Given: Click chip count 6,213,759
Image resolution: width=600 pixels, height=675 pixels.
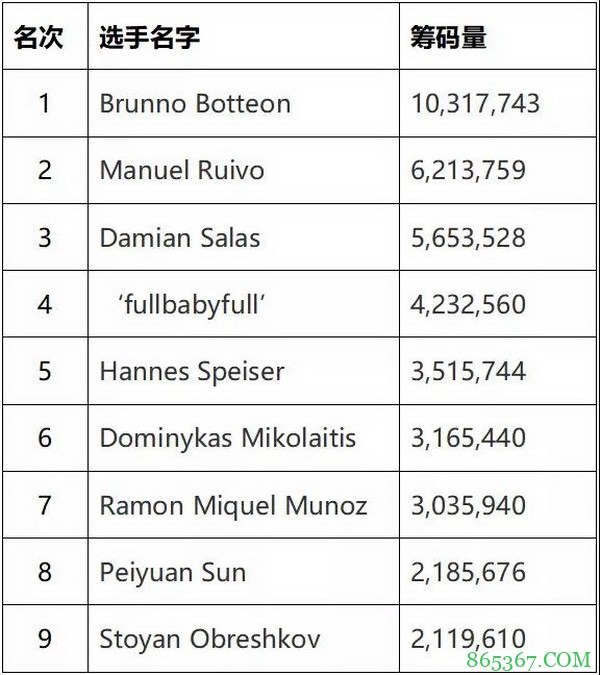Looking at the screenshot, I should 468,170.
